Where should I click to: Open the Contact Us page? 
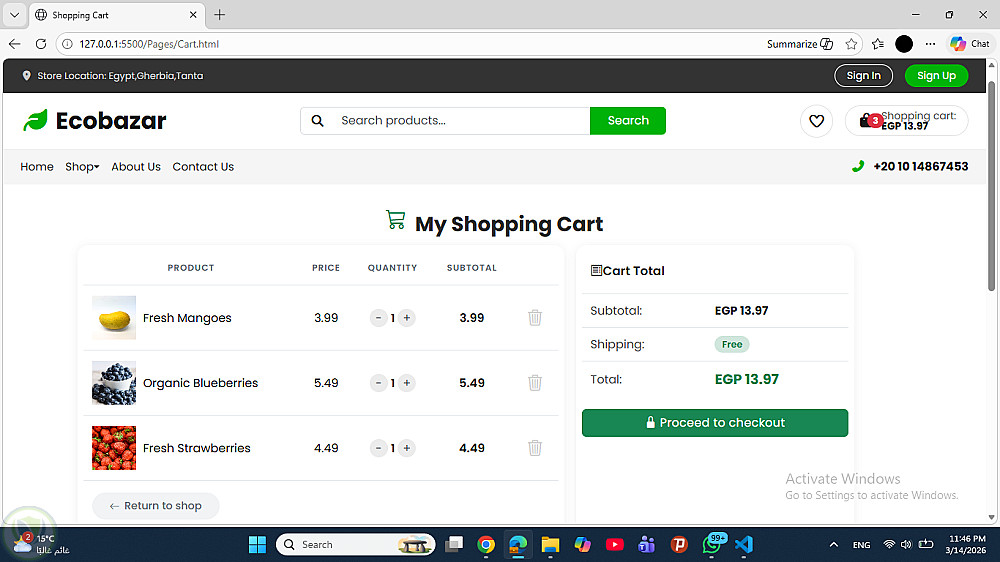coord(203,166)
